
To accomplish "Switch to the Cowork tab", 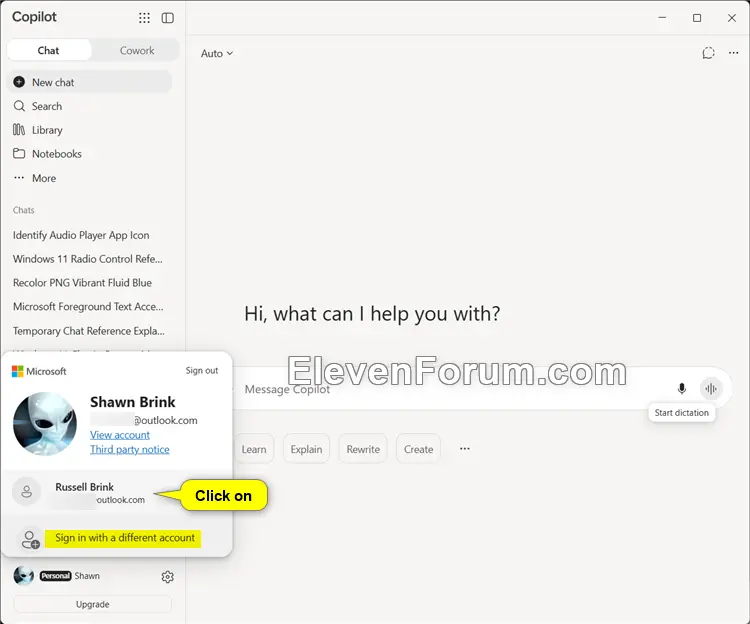I will tap(137, 50).
